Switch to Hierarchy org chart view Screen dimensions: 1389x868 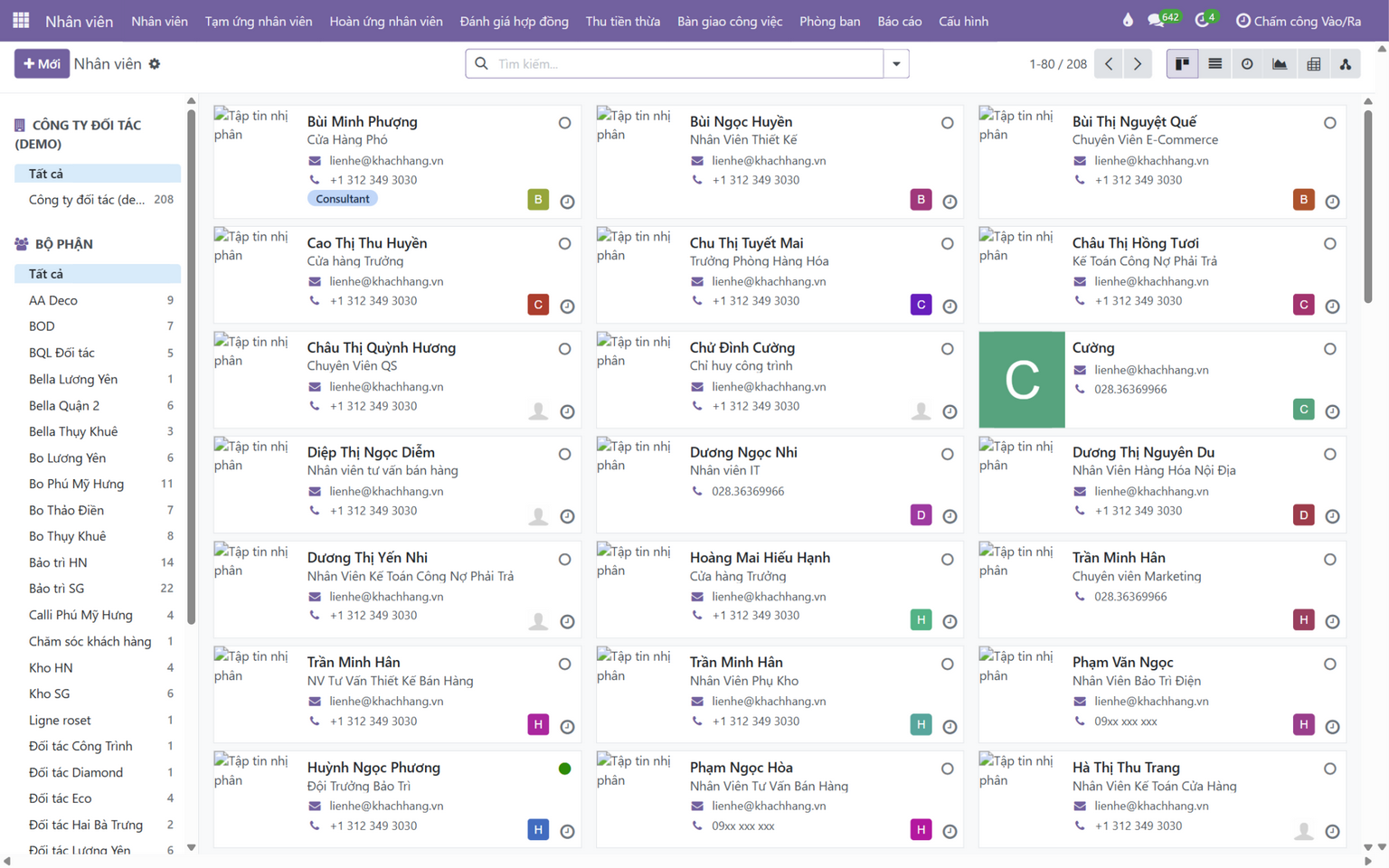coord(1346,64)
